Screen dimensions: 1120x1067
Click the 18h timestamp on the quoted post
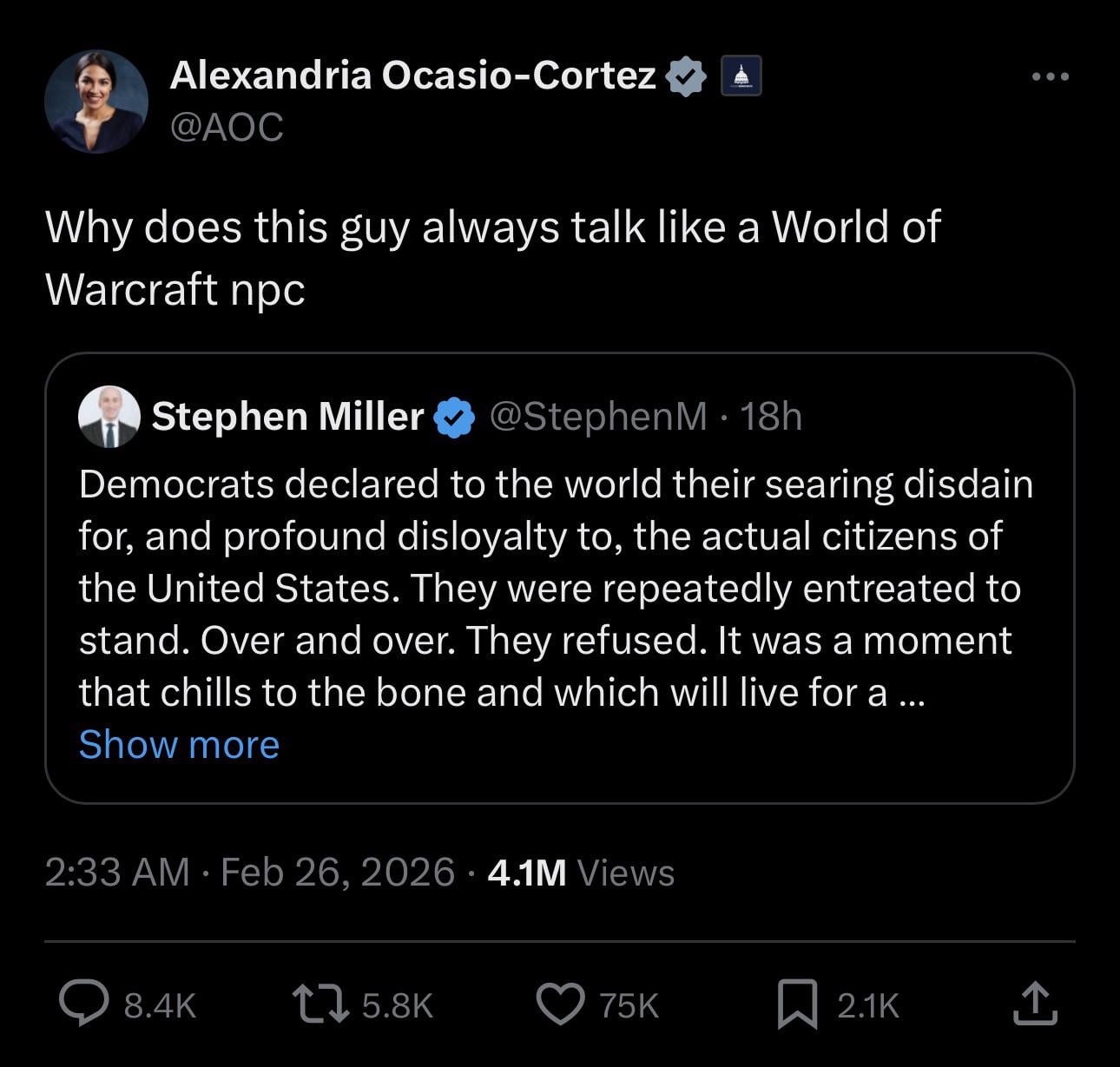click(771, 417)
